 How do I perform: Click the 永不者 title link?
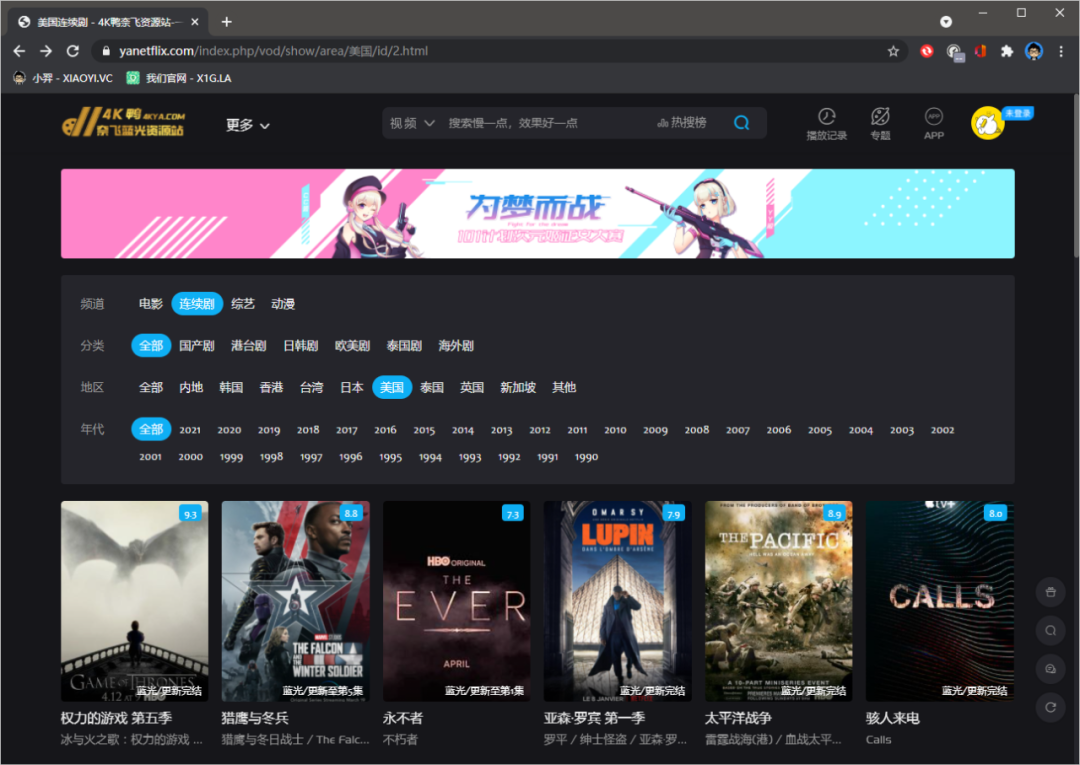403,718
